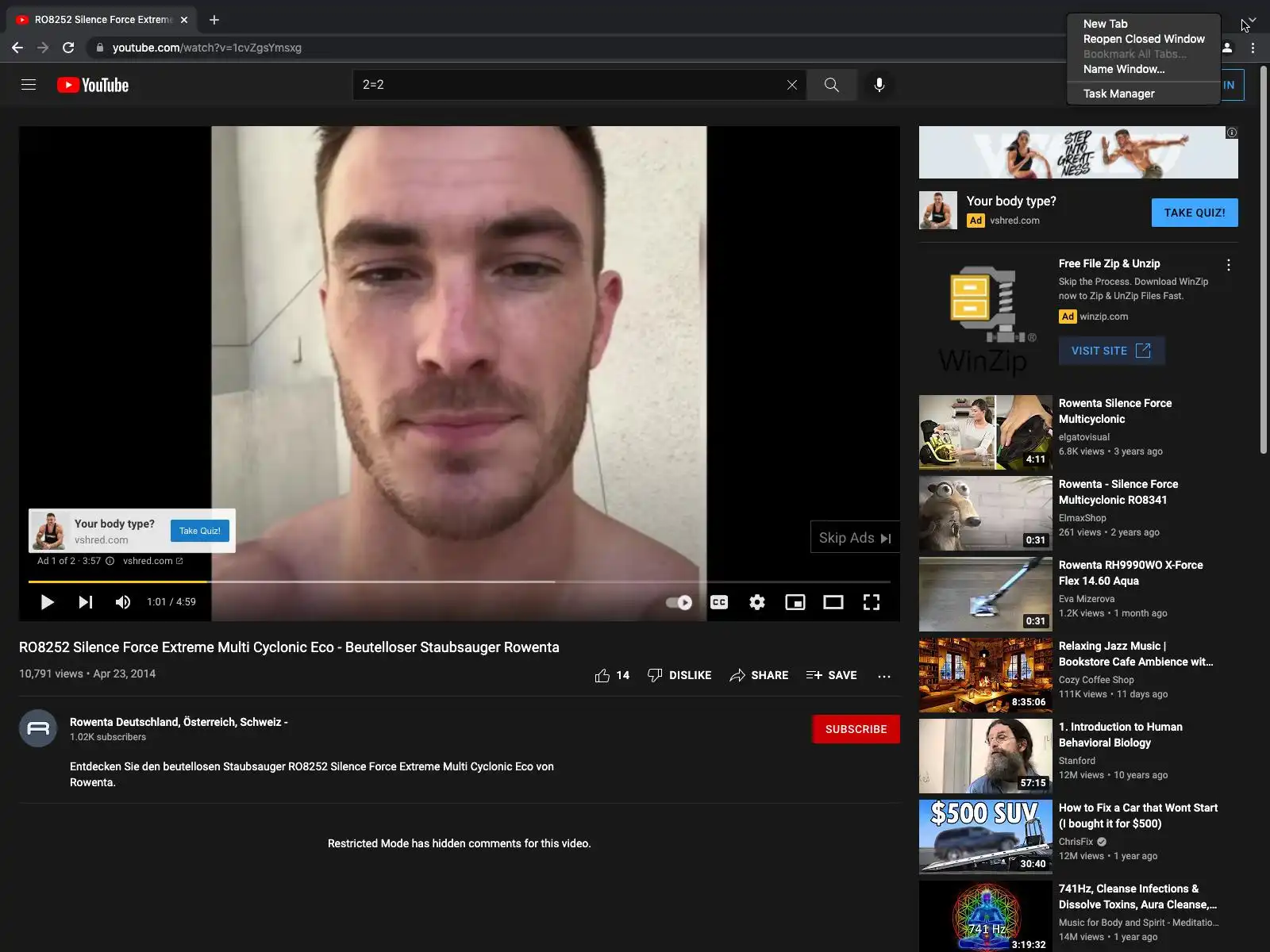Enter full screen mode
Viewport: 1270px width, 952px height.
pos(871,602)
